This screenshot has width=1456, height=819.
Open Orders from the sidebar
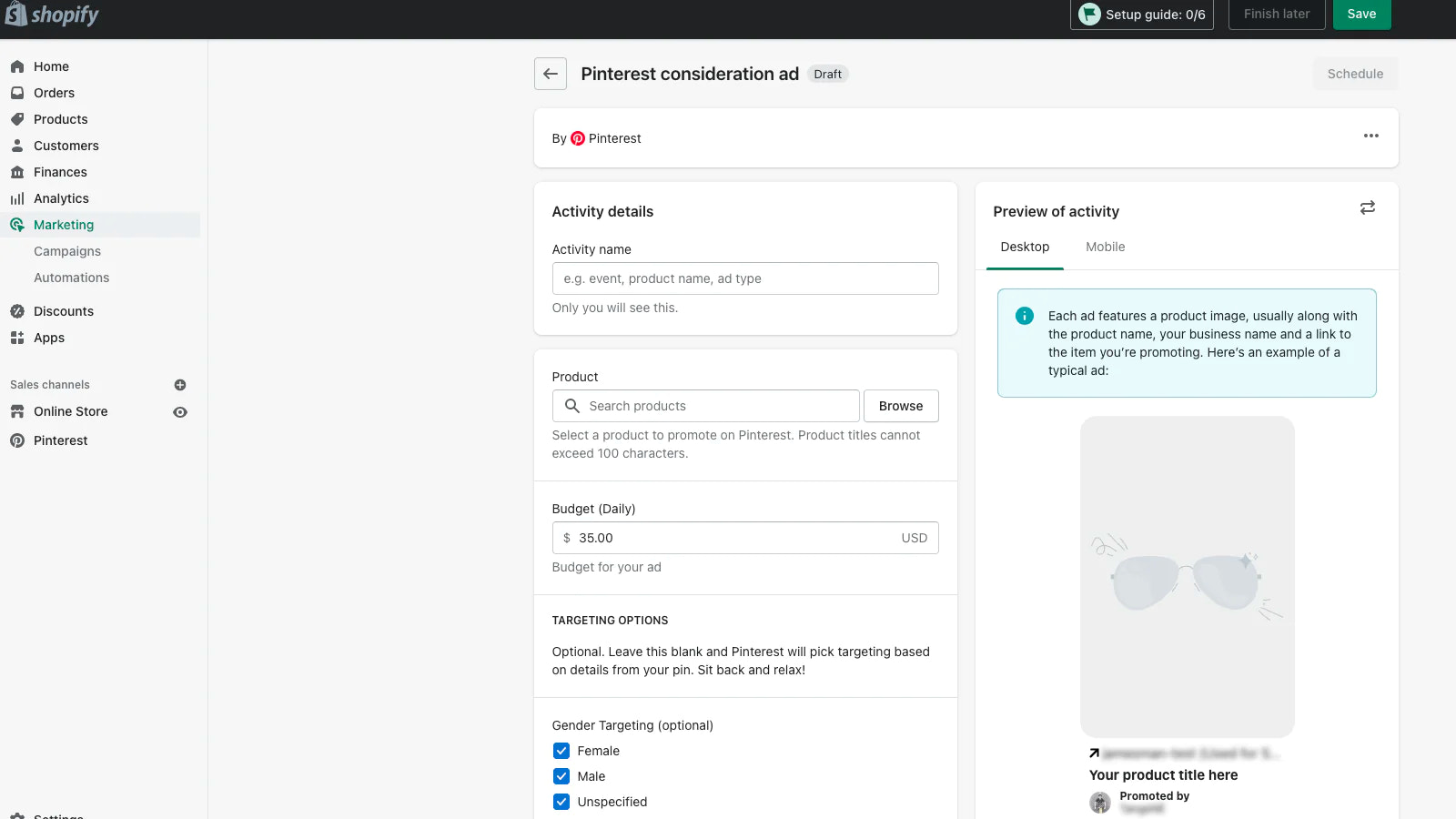tap(53, 92)
